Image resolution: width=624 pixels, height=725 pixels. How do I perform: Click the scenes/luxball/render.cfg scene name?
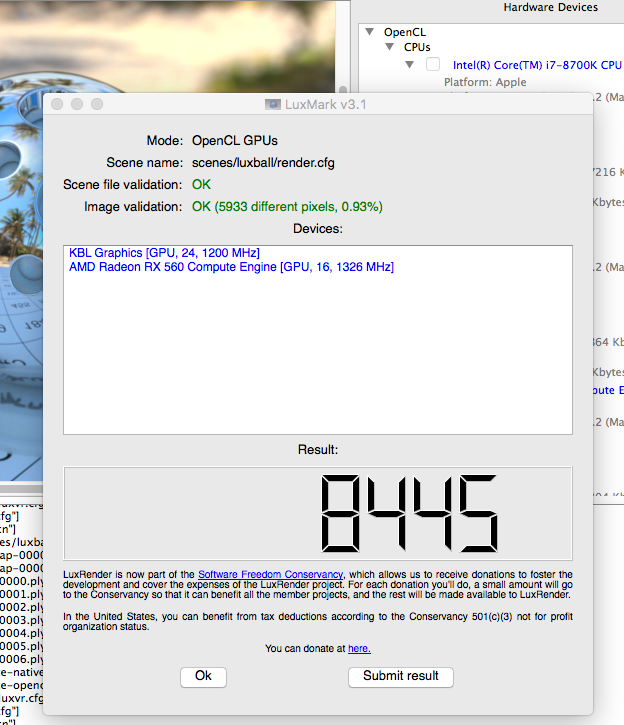pyautogui.click(x=263, y=163)
